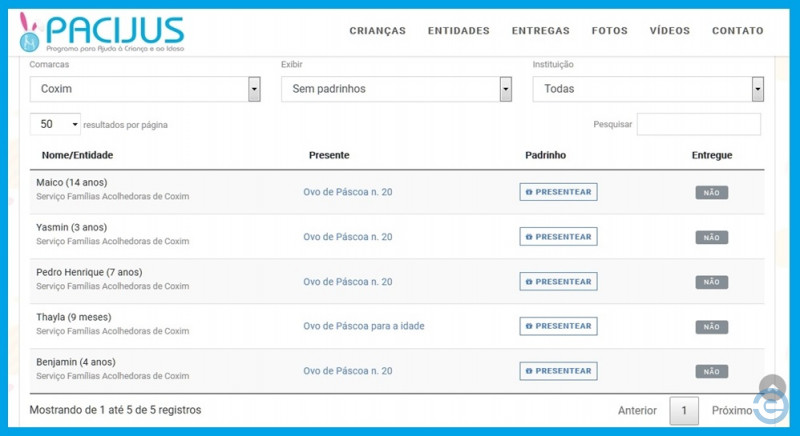Click the NÃO delivered badge for Maico

(x=712, y=193)
